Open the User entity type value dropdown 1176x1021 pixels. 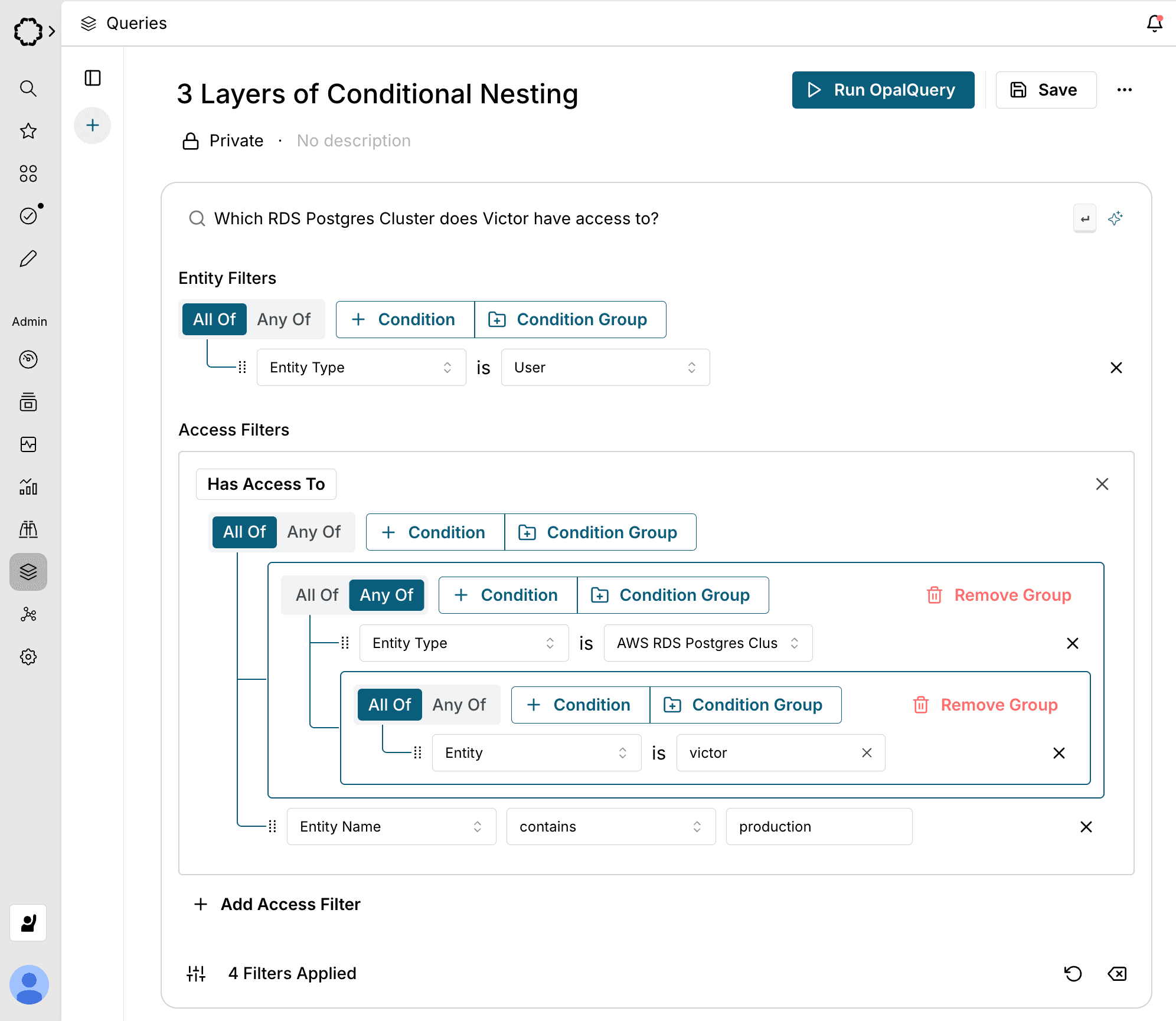pyautogui.click(x=605, y=368)
